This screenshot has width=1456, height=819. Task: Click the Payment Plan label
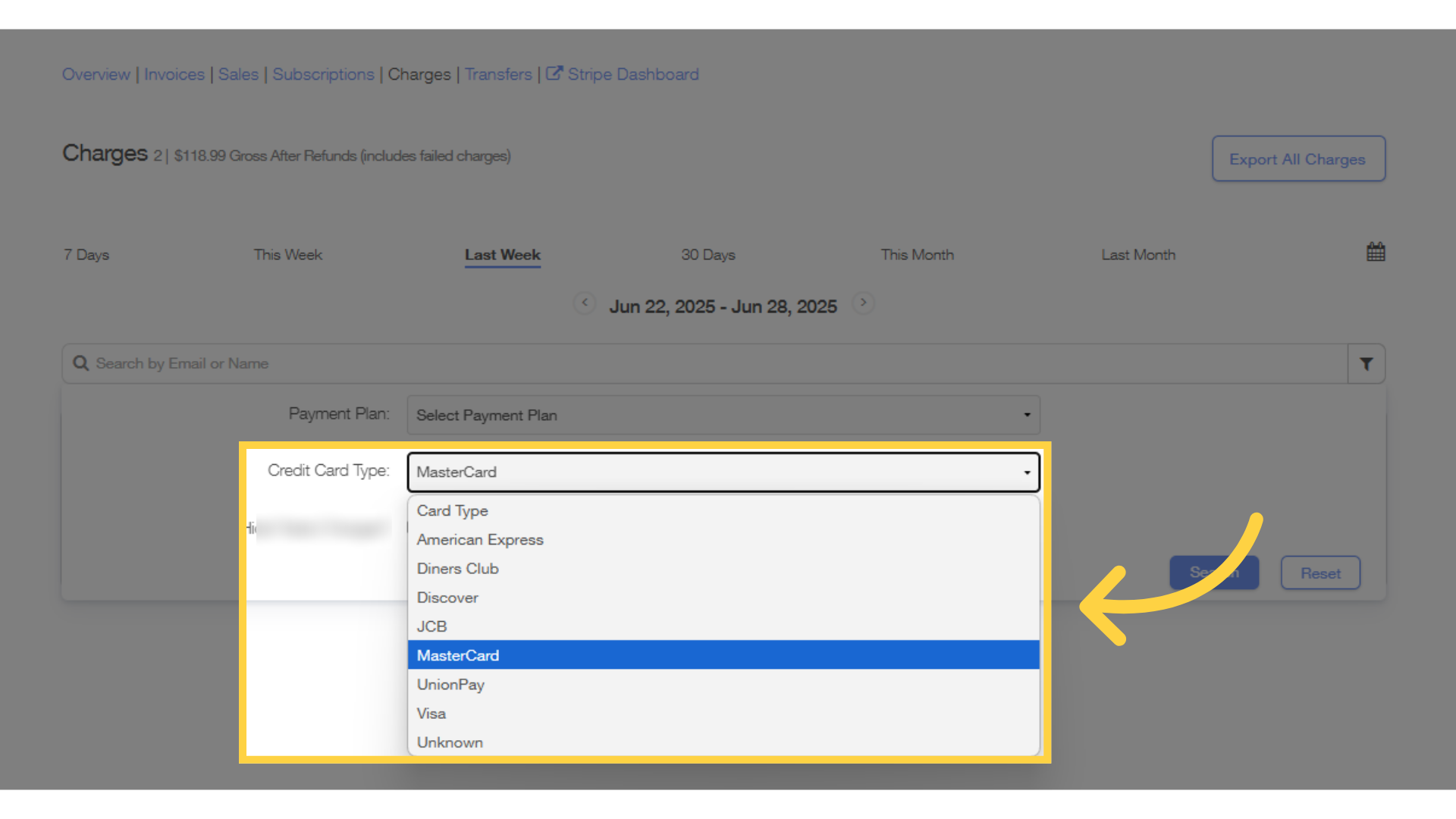tap(339, 414)
